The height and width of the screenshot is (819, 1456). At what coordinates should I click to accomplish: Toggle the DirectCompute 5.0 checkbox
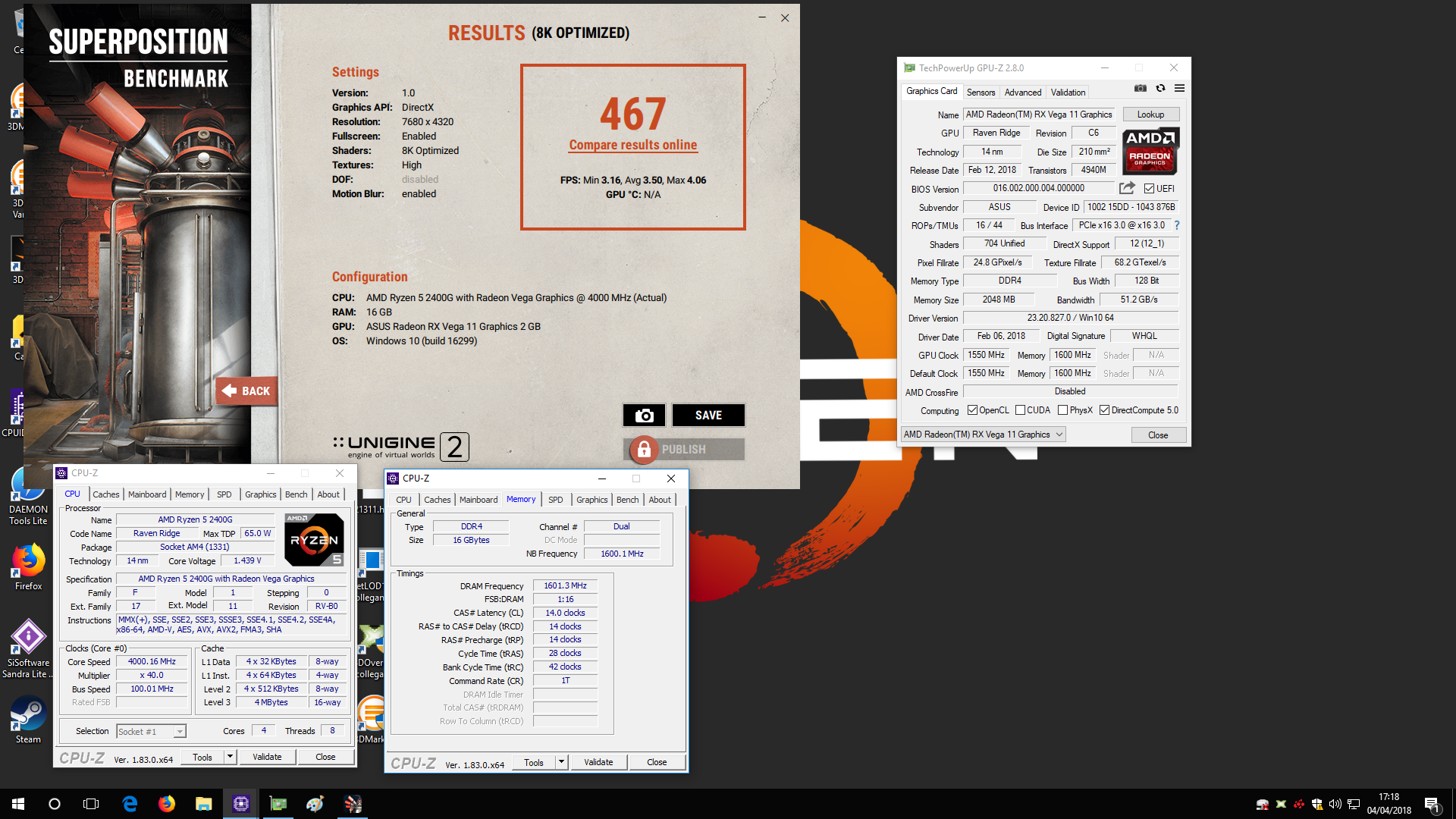coord(1104,410)
